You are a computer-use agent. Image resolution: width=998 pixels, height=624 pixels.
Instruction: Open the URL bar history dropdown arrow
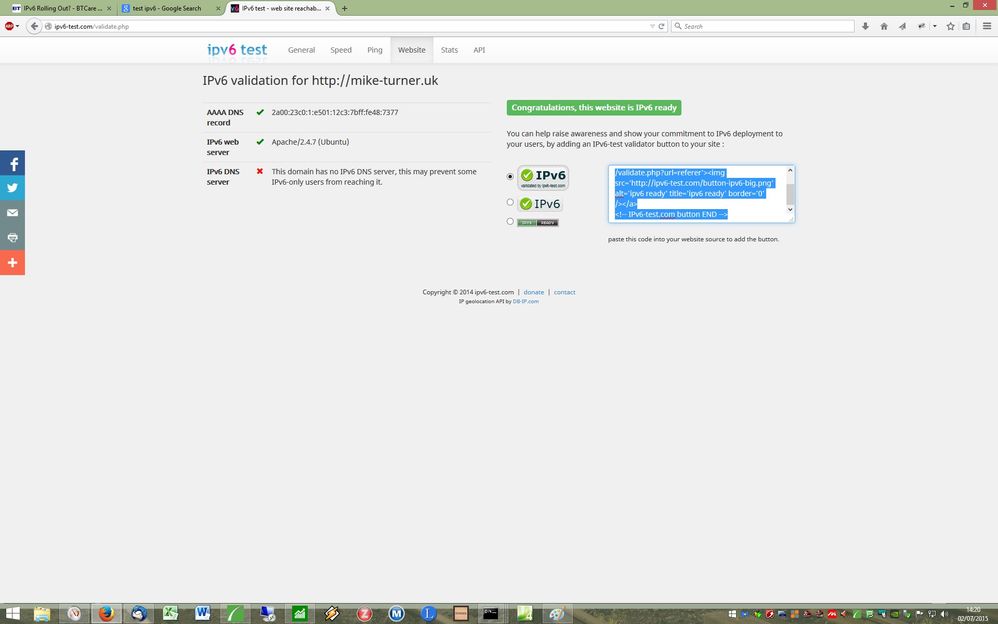click(x=652, y=26)
